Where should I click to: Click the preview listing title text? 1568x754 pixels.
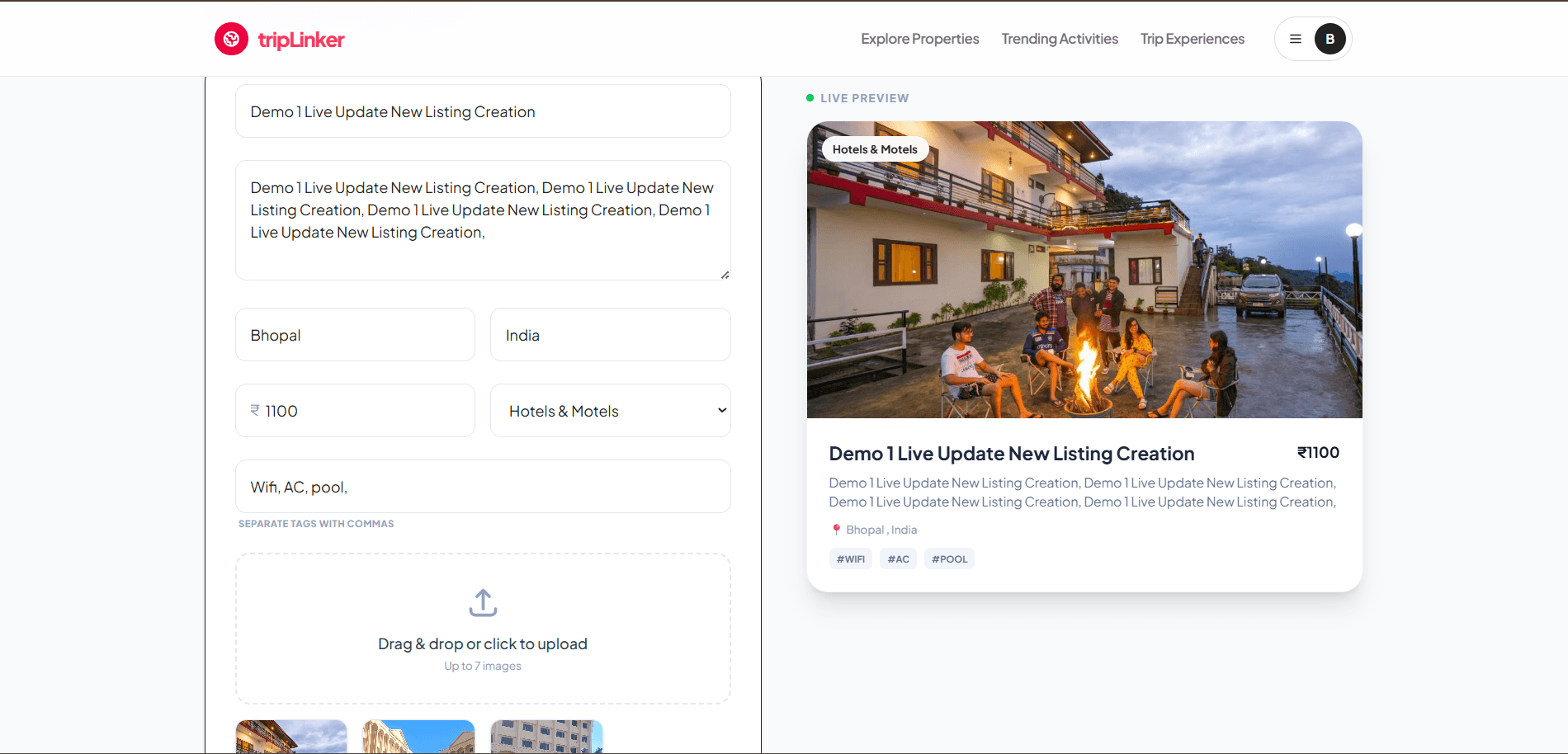[1012, 454]
